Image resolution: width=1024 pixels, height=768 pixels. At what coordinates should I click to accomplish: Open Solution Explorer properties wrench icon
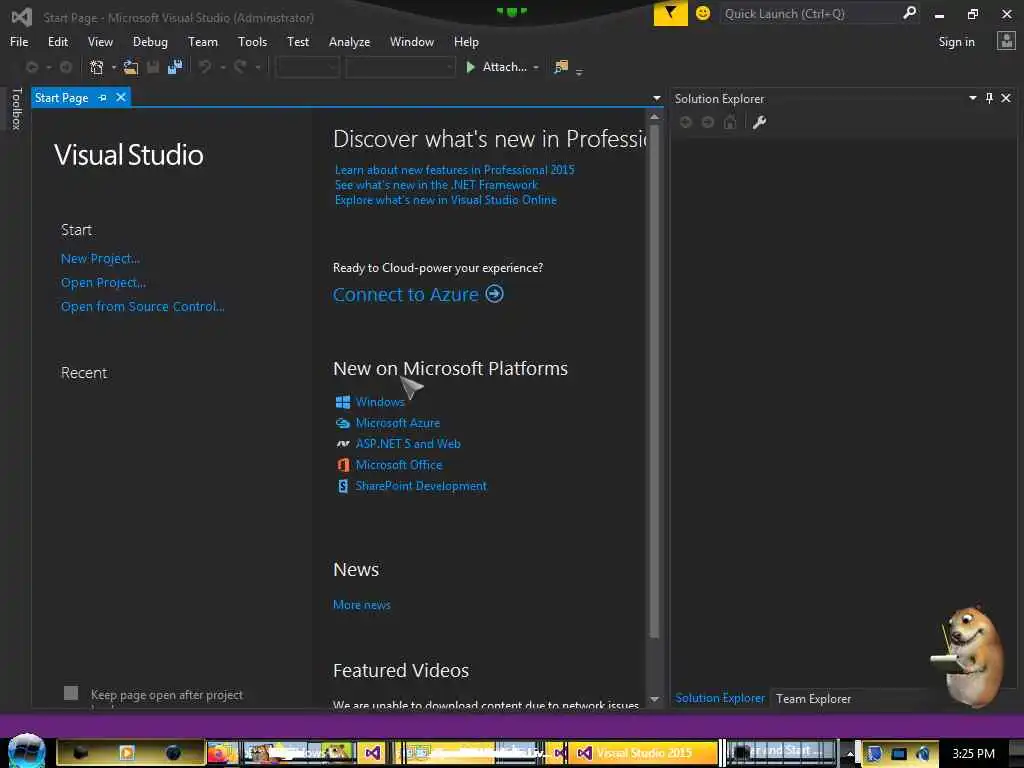(x=759, y=122)
